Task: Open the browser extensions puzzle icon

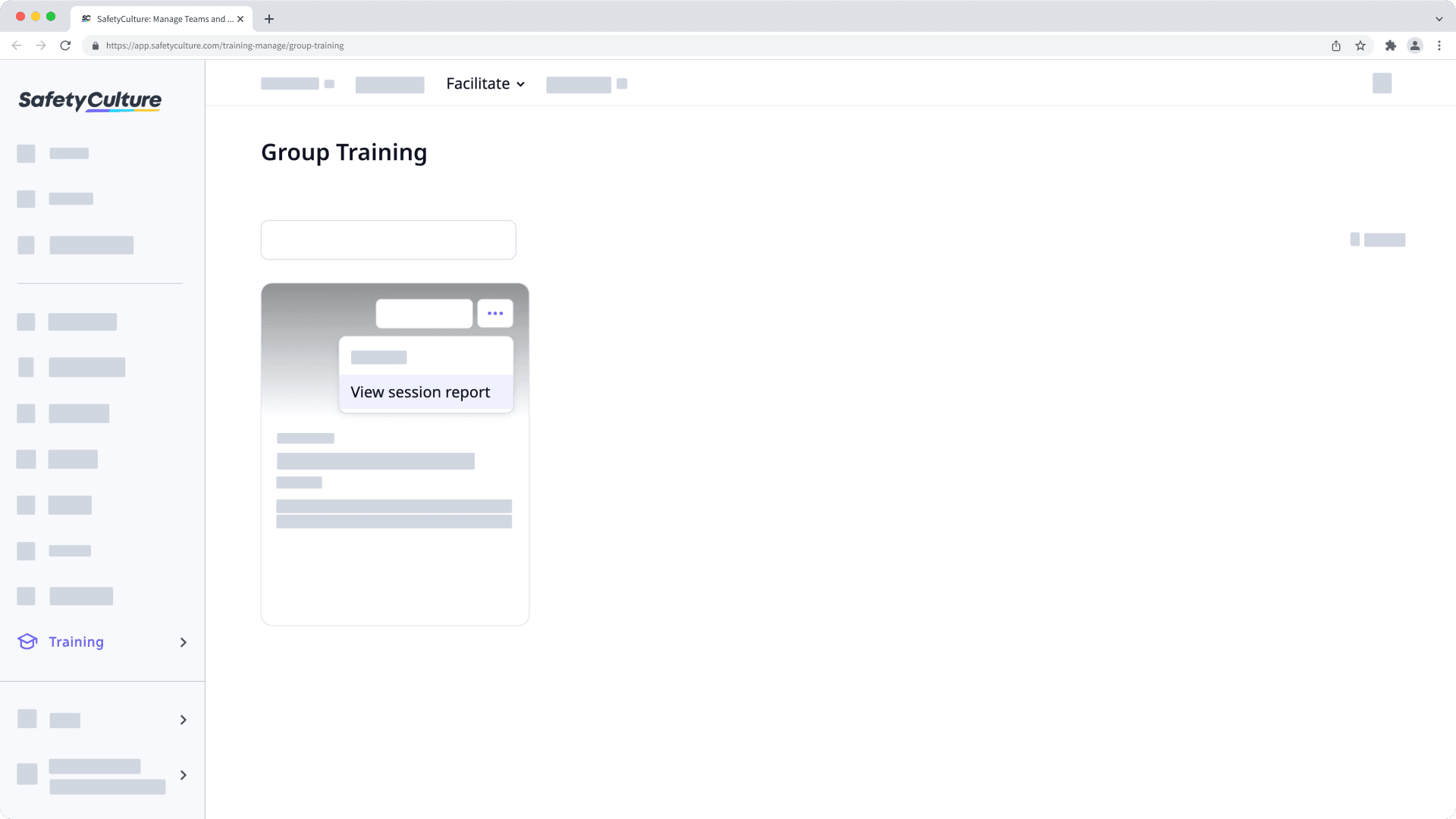Action: [1392, 45]
